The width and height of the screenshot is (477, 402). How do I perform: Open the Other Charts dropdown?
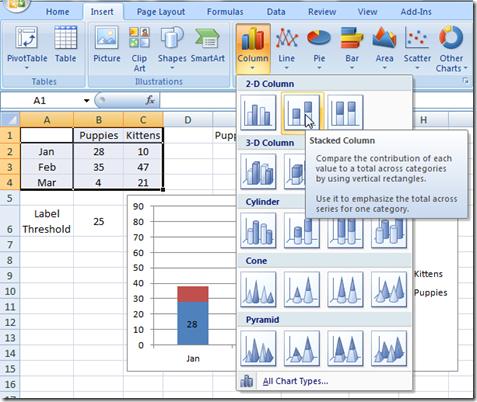pos(451,49)
